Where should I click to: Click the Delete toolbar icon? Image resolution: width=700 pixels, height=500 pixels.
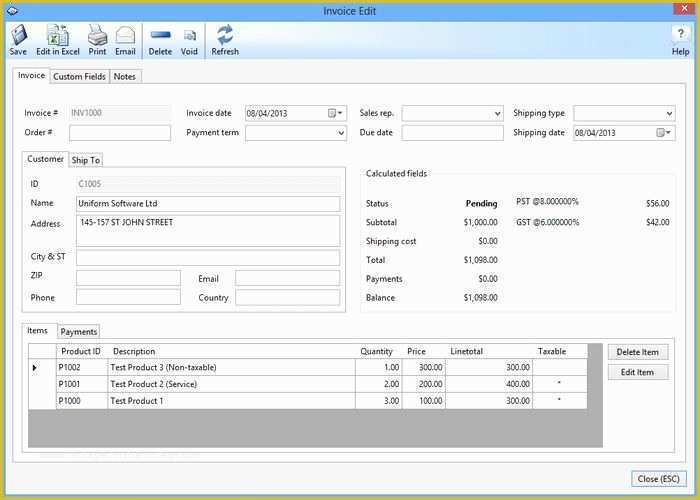[x=160, y=35]
